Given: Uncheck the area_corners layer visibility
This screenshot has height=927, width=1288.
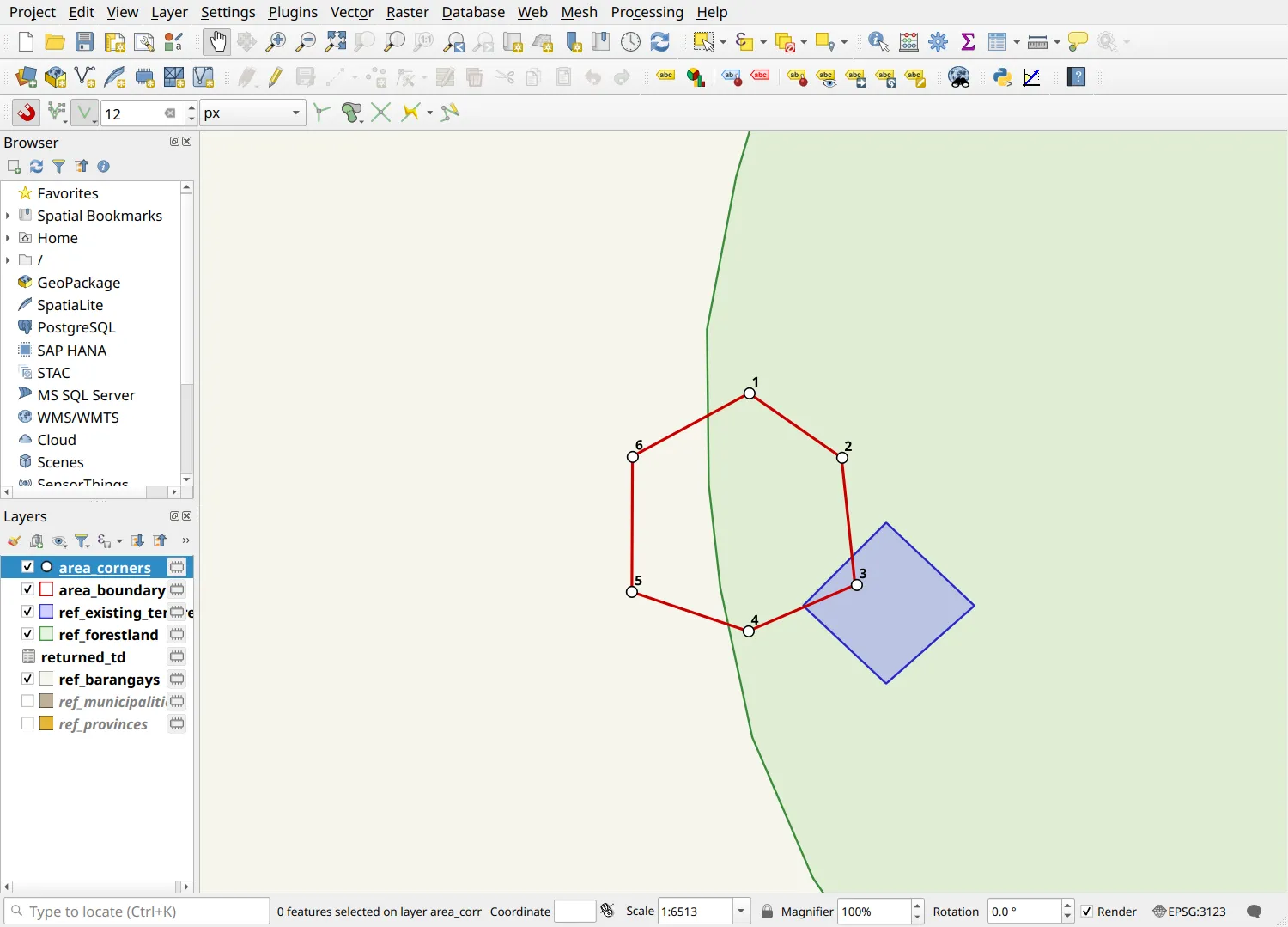Looking at the screenshot, I should click(x=27, y=567).
